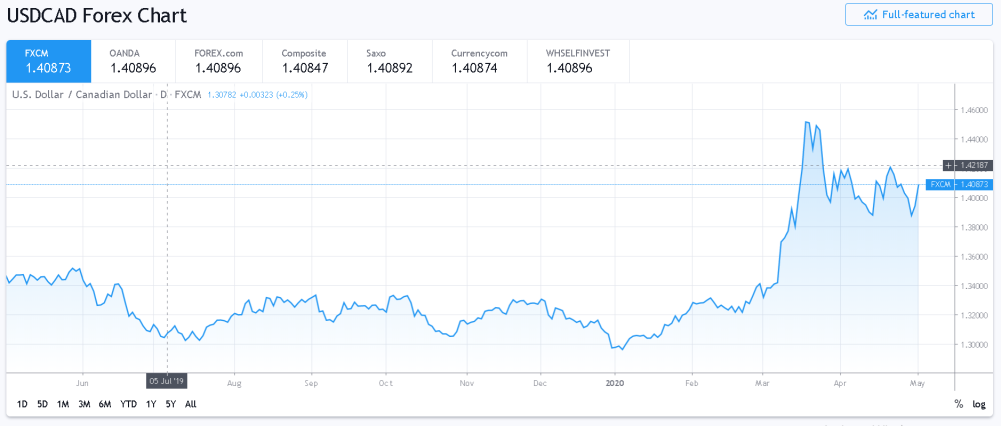
Task: Toggle log scale mode
Action: pos(979,404)
